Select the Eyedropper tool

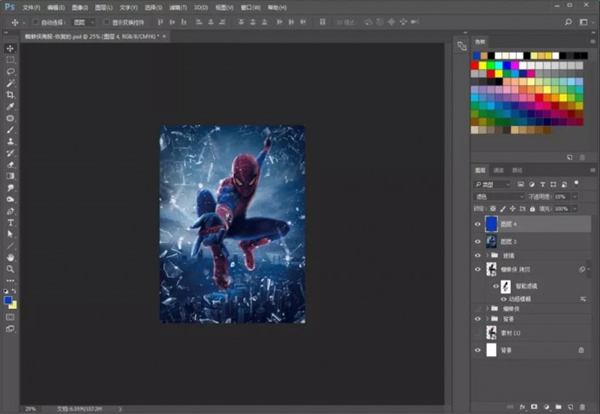coord(10,107)
